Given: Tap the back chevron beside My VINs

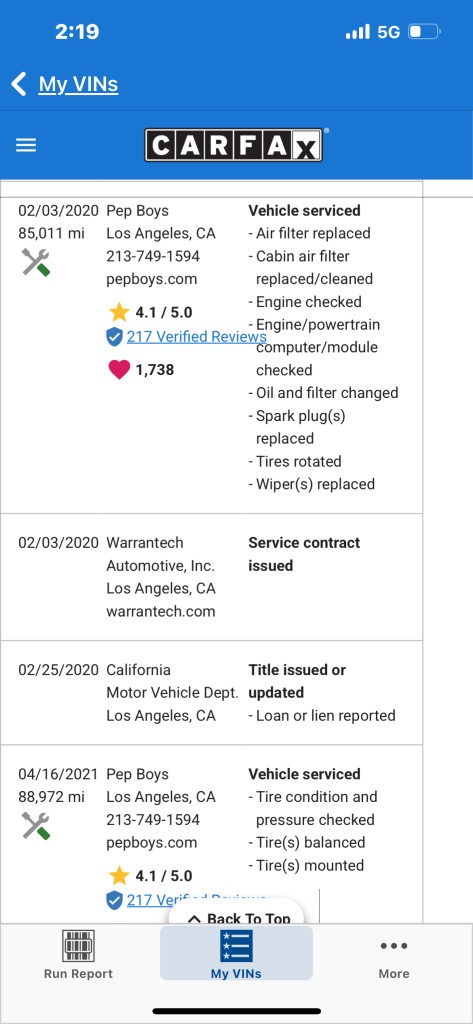Looking at the screenshot, I should coord(19,84).
